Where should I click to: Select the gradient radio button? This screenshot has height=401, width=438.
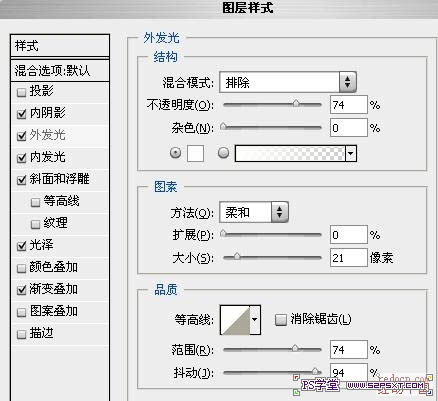[x=223, y=153]
